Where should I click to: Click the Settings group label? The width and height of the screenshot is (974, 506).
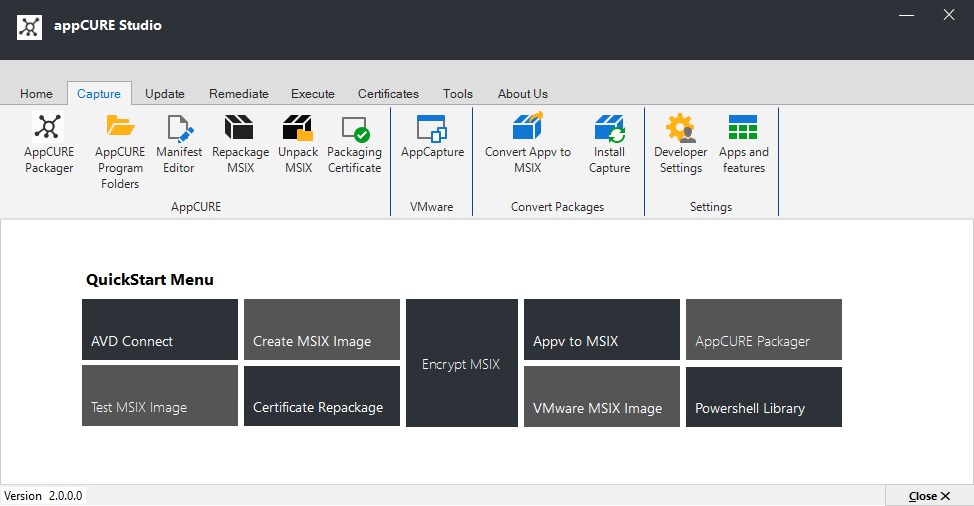(711, 207)
